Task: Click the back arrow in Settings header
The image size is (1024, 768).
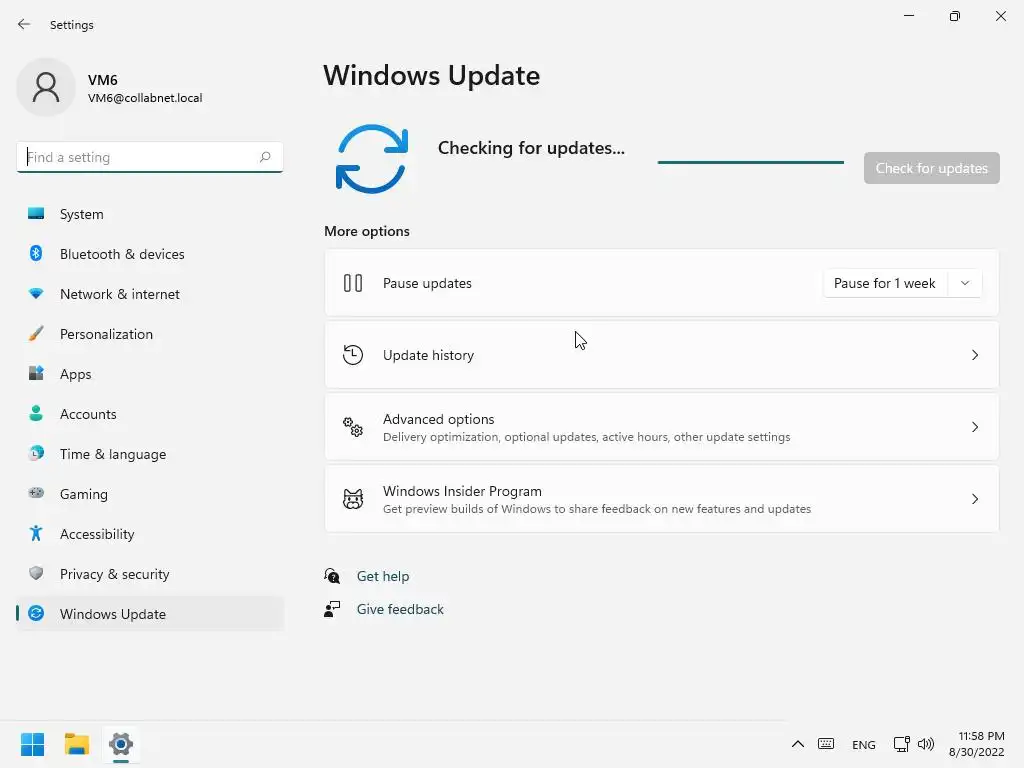Action: (24, 24)
